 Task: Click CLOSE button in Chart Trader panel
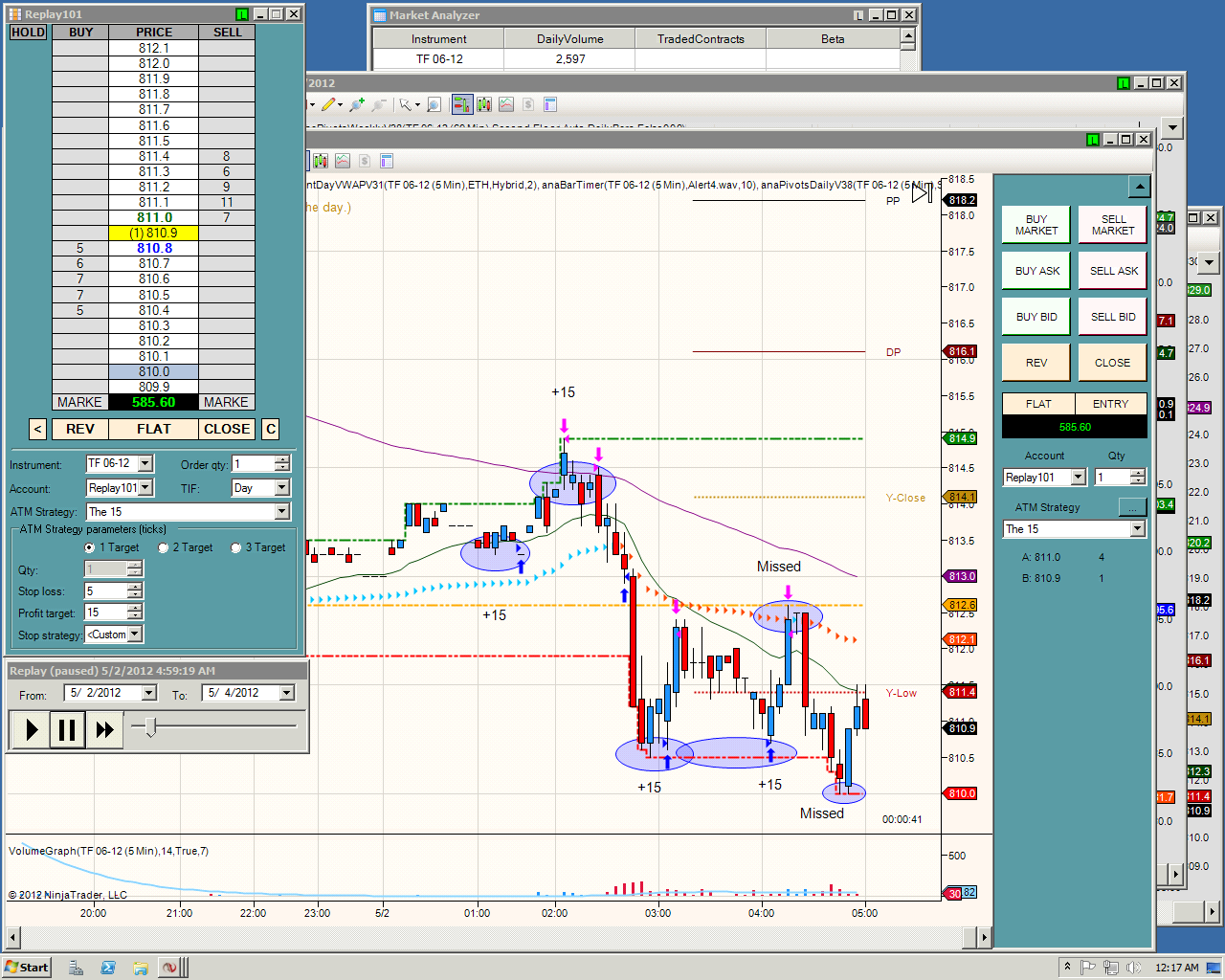pyautogui.click(x=1113, y=363)
